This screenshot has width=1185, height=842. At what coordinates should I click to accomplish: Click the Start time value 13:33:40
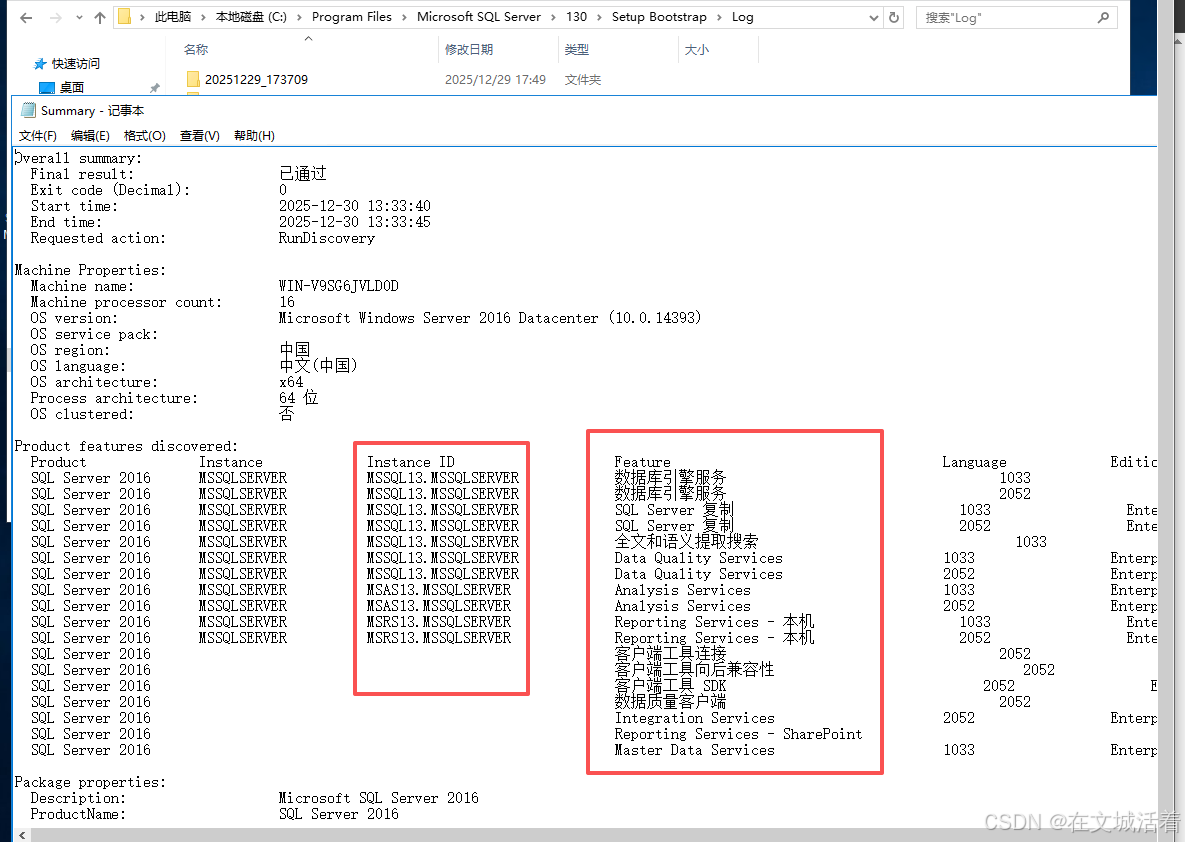398,206
